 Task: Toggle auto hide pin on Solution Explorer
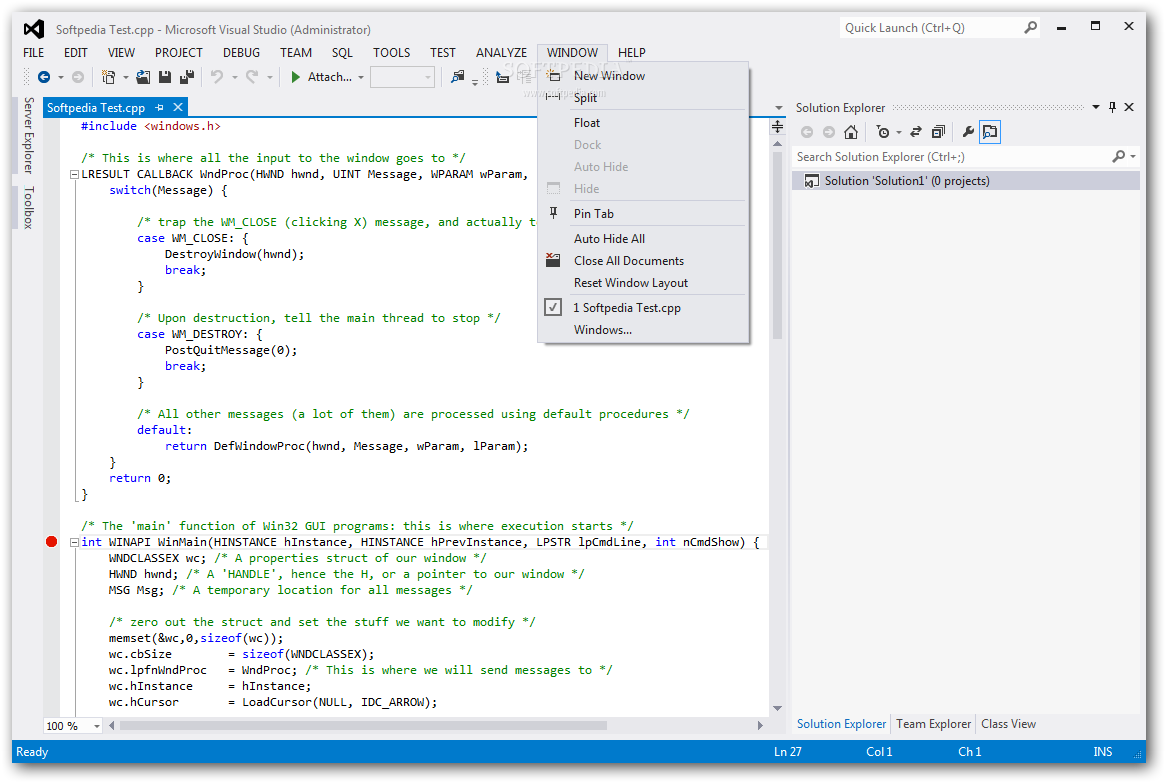click(1112, 107)
